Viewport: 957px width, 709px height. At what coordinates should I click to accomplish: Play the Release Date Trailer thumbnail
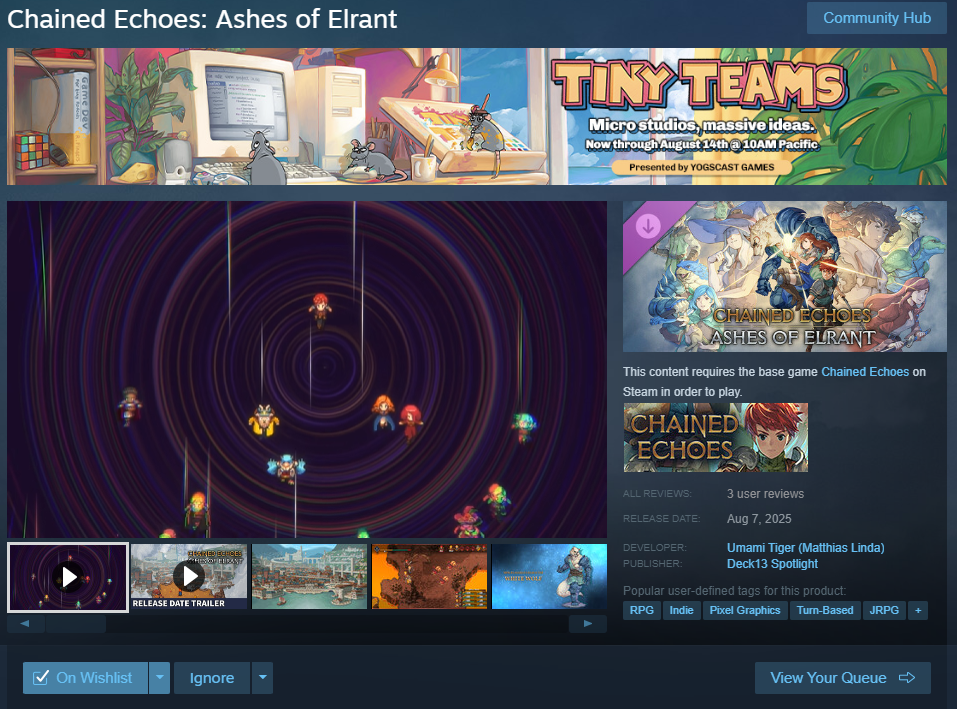[189, 577]
